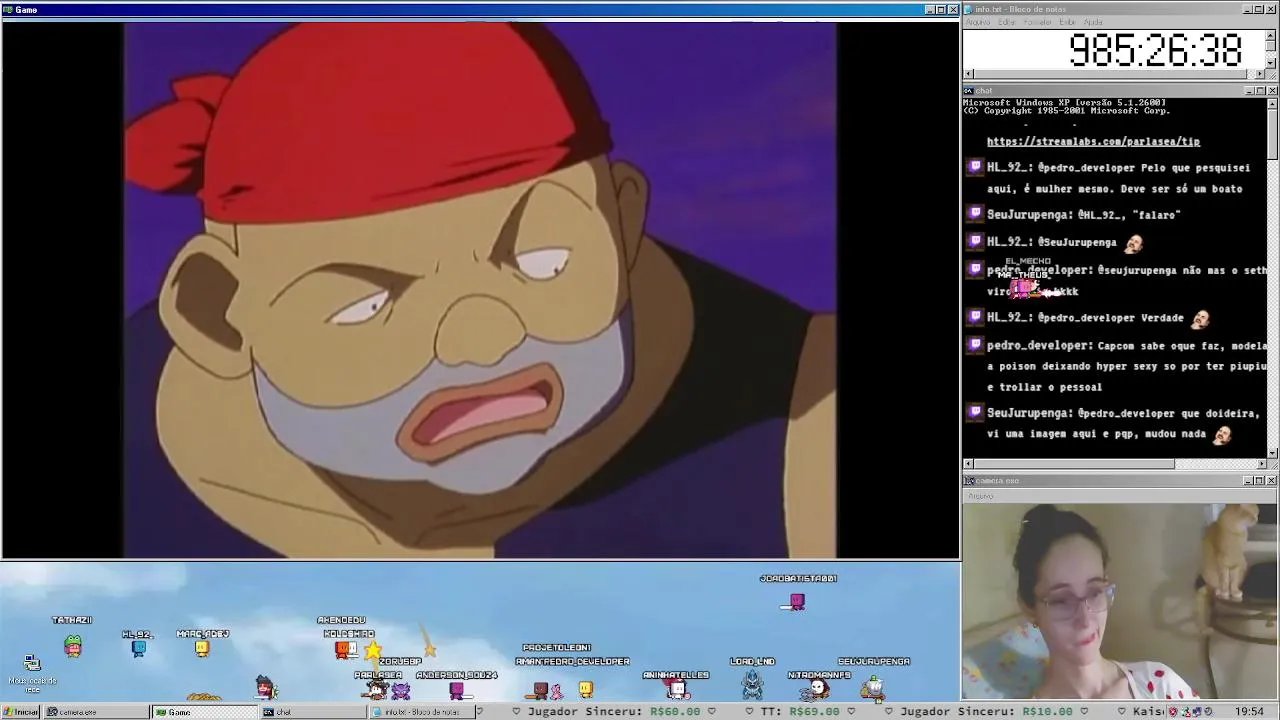Click the JOAOBATISTA001 flying avatar
This screenshot has height=720, width=1280.
796,601
